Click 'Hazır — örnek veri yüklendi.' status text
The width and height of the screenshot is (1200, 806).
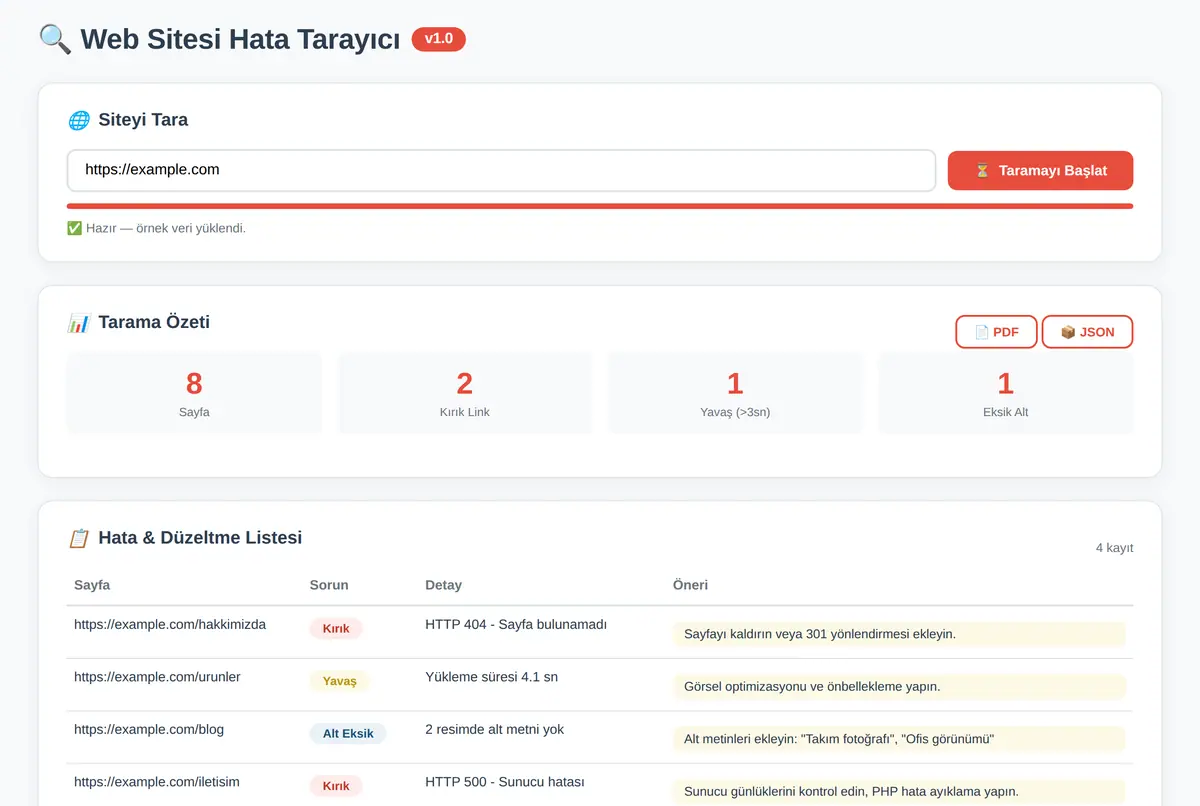(166, 228)
